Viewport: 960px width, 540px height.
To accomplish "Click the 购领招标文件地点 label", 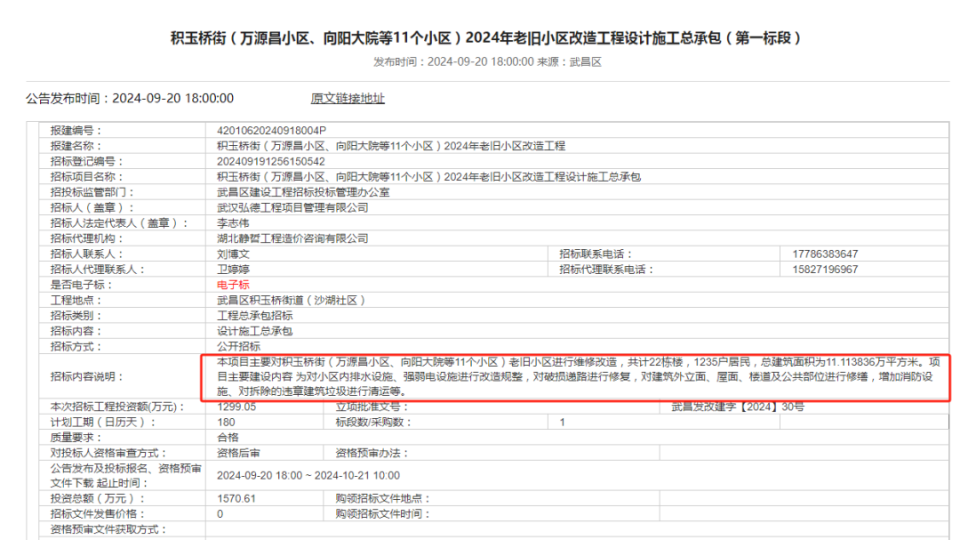I will (x=383, y=499).
